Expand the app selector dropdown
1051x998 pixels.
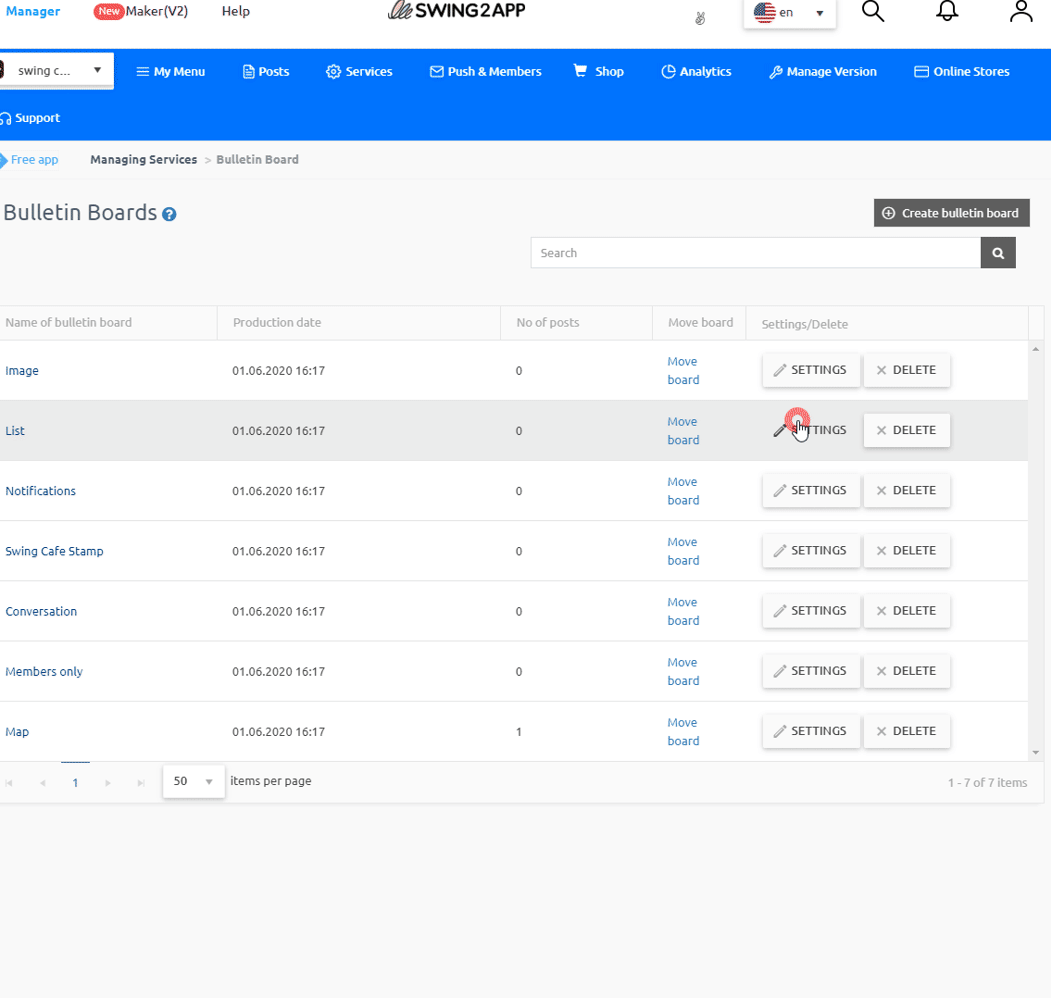pos(97,70)
